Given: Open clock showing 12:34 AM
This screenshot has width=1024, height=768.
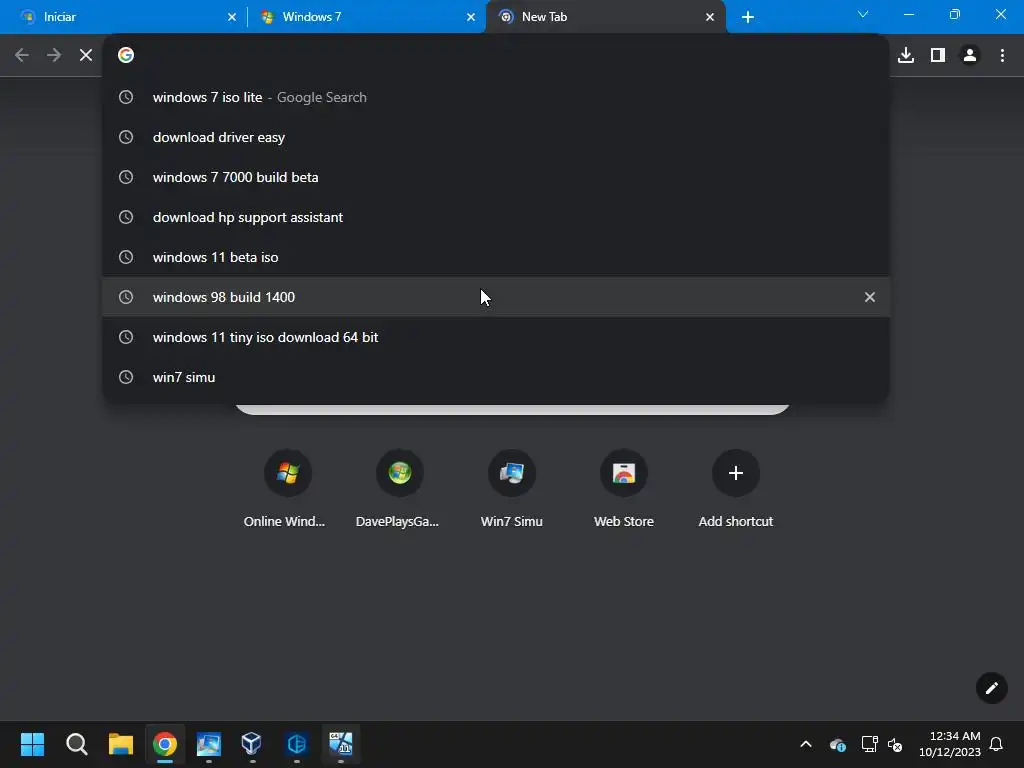Looking at the screenshot, I should click(950, 744).
